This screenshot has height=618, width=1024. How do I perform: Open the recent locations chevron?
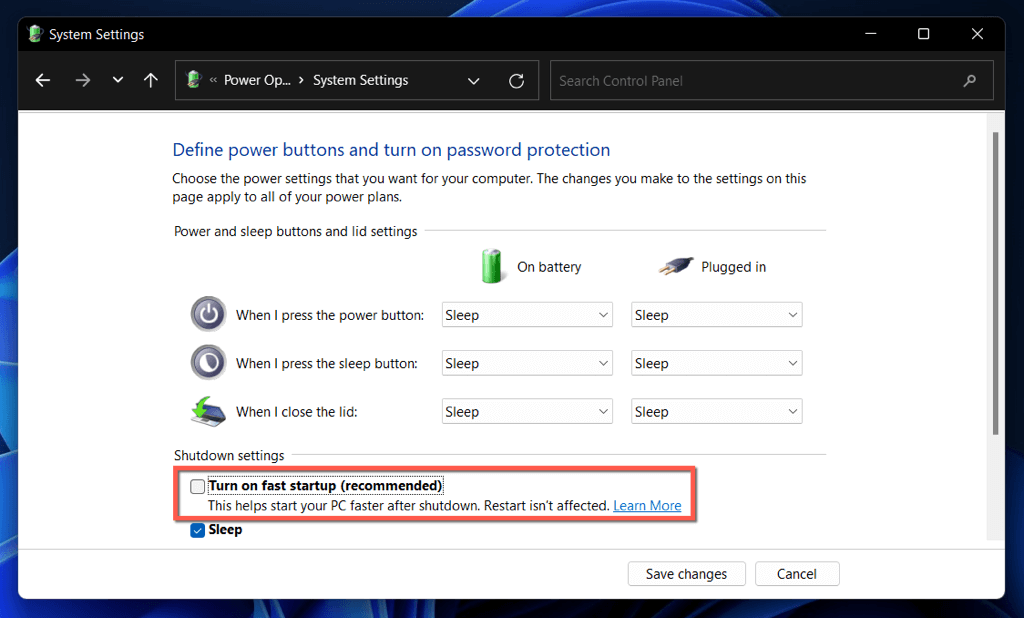click(118, 81)
